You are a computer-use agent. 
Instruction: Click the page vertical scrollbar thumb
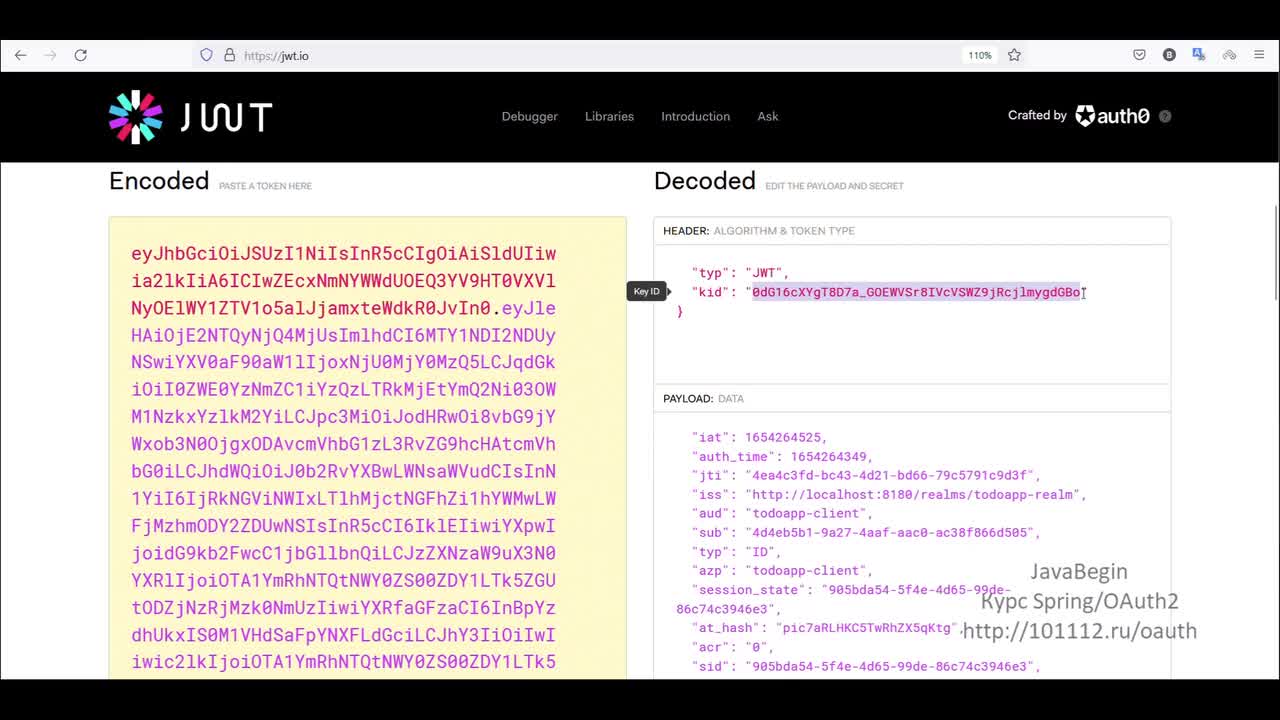[x=1276, y=252]
